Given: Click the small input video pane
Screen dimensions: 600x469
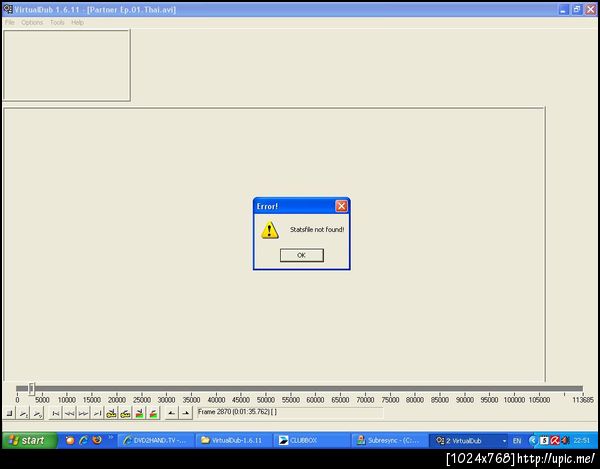Looking at the screenshot, I should (67, 65).
